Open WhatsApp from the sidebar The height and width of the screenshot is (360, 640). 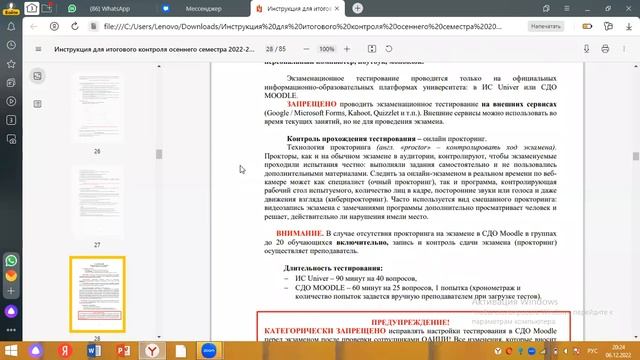[x=11, y=260]
